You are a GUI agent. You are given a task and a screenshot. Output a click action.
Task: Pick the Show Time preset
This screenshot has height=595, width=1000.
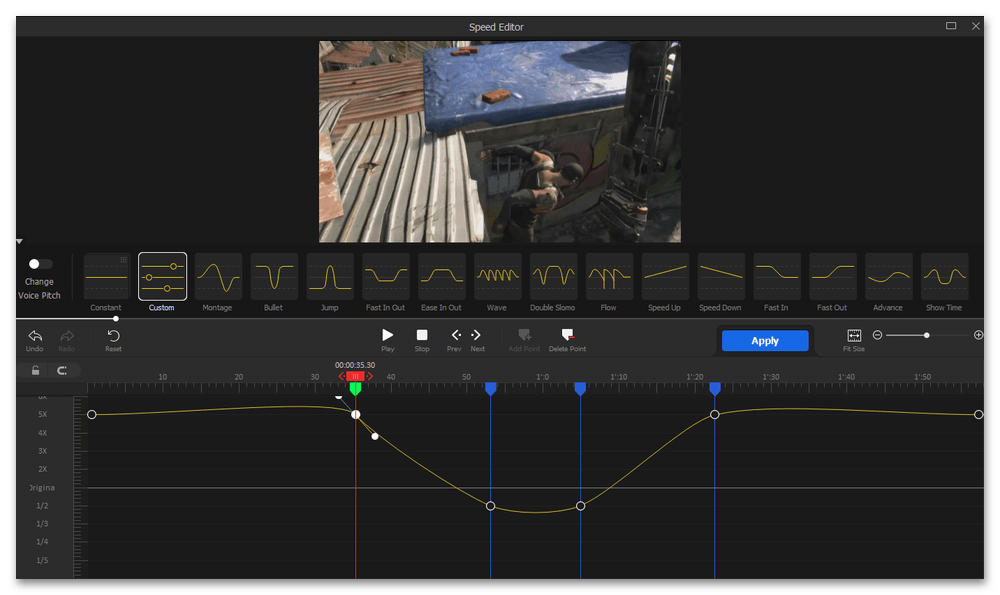944,276
